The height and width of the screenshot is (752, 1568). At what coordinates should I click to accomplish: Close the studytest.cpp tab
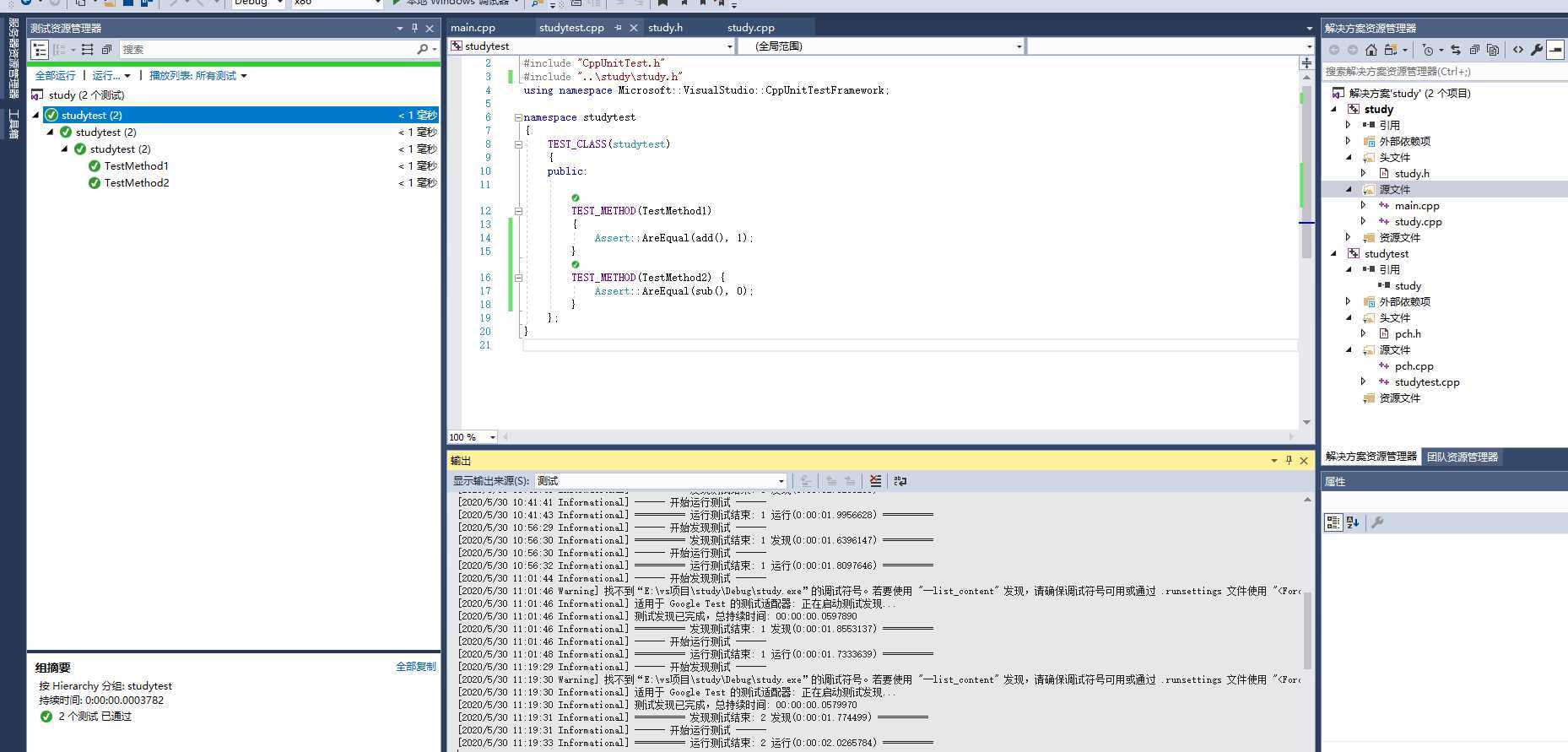click(x=634, y=28)
